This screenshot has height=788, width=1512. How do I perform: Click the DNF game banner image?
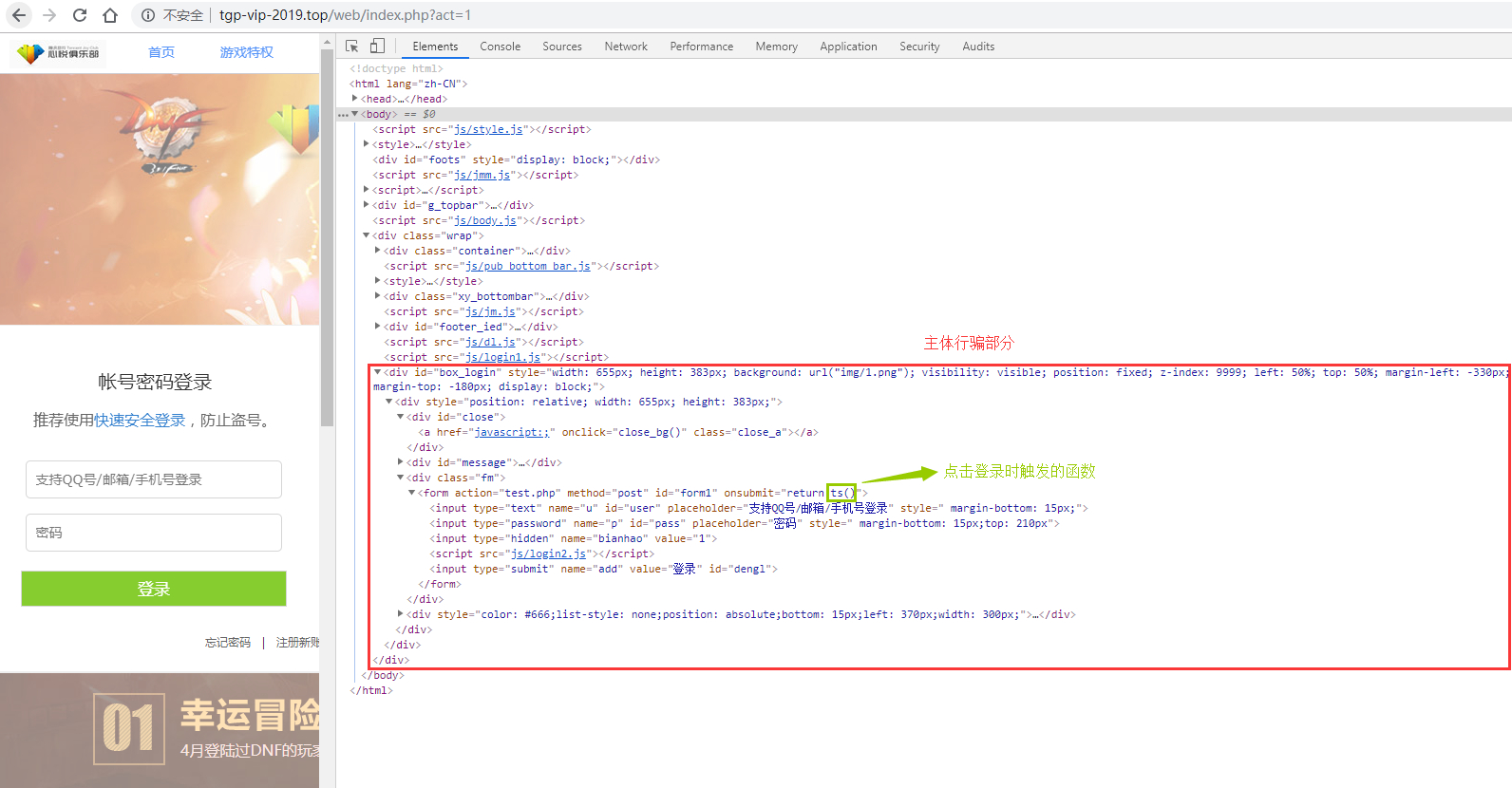160,199
